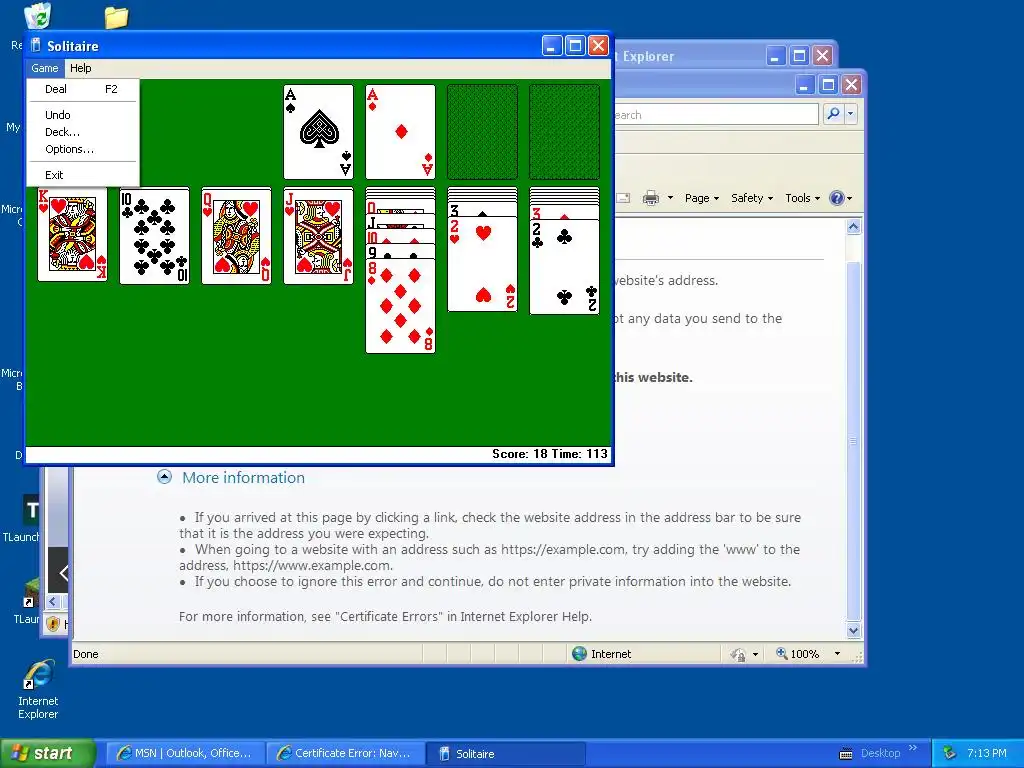Open Options... in the Game menu
Screen dimensions: 1024x768
(x=82, y=149)
